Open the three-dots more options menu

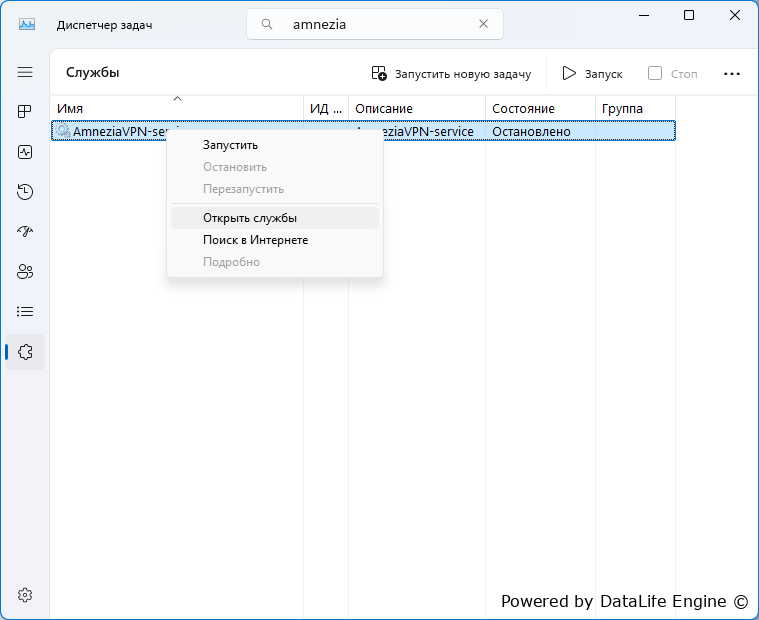(732, 74)
